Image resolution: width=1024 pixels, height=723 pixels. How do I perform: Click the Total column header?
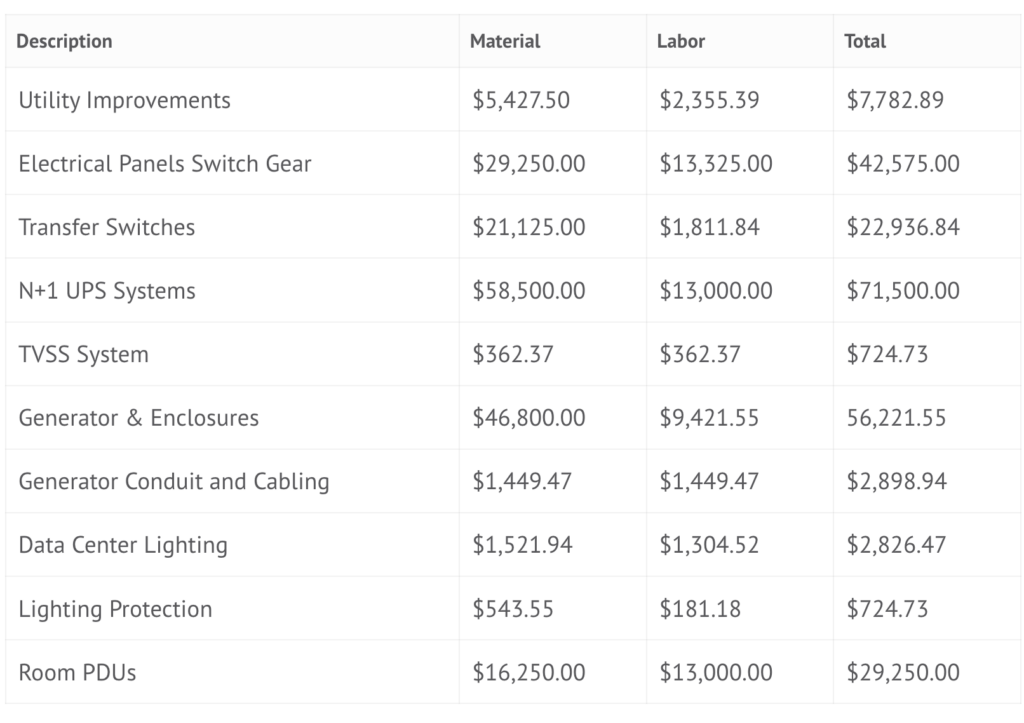click(x=865, y=42)
